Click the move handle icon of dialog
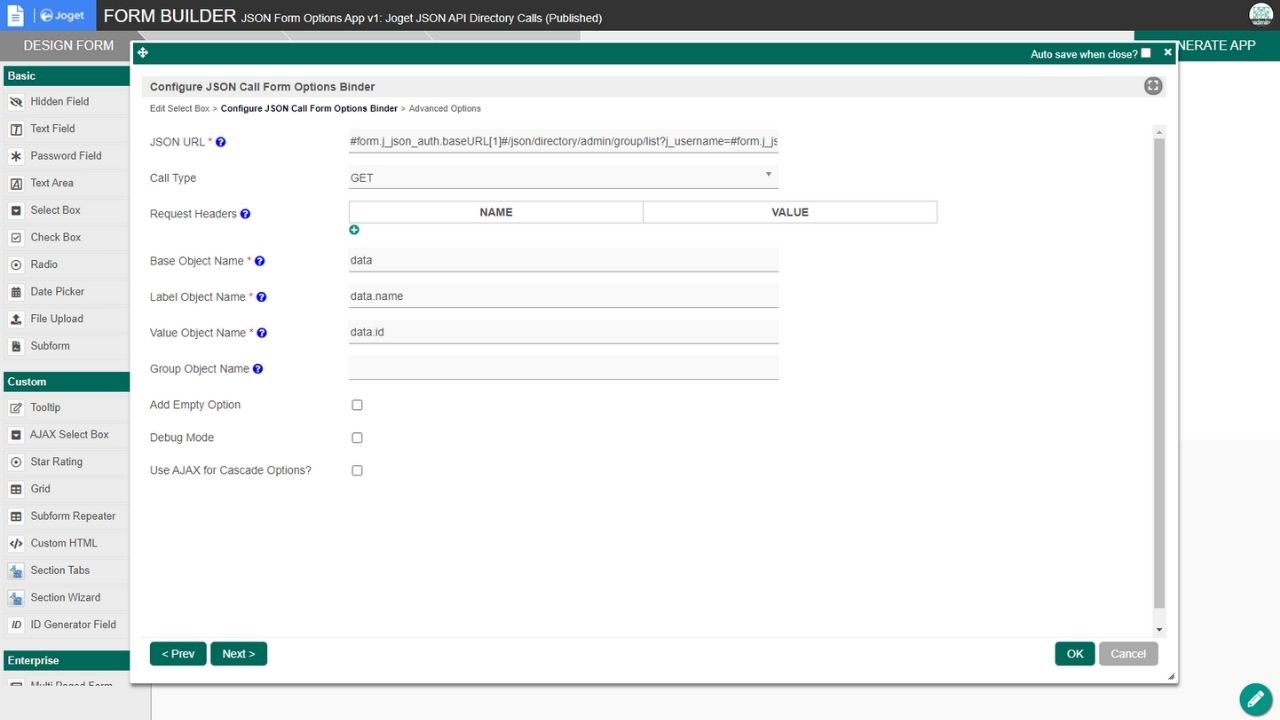The image size is (1280, 720). click(x=143, y=53)
